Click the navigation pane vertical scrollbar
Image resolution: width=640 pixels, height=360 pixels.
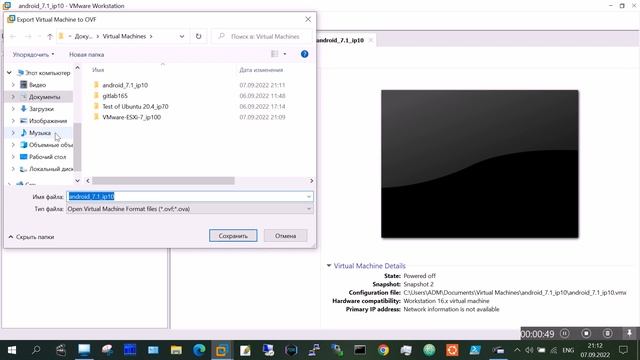pyautogui.click(x=77, y=147)
